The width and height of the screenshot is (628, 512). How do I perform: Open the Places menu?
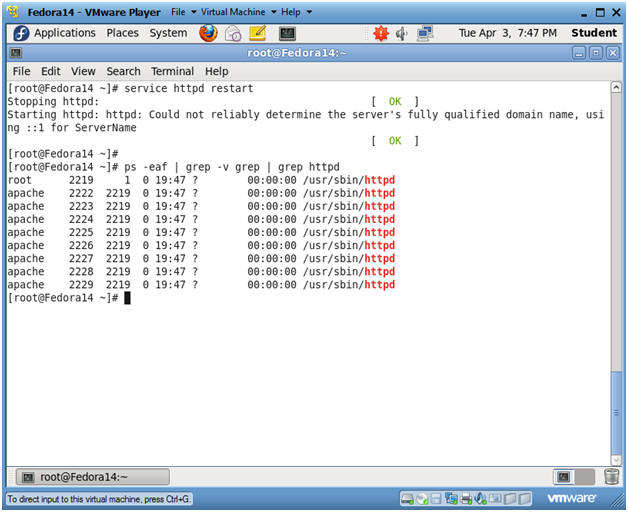[x=122, y=33]
